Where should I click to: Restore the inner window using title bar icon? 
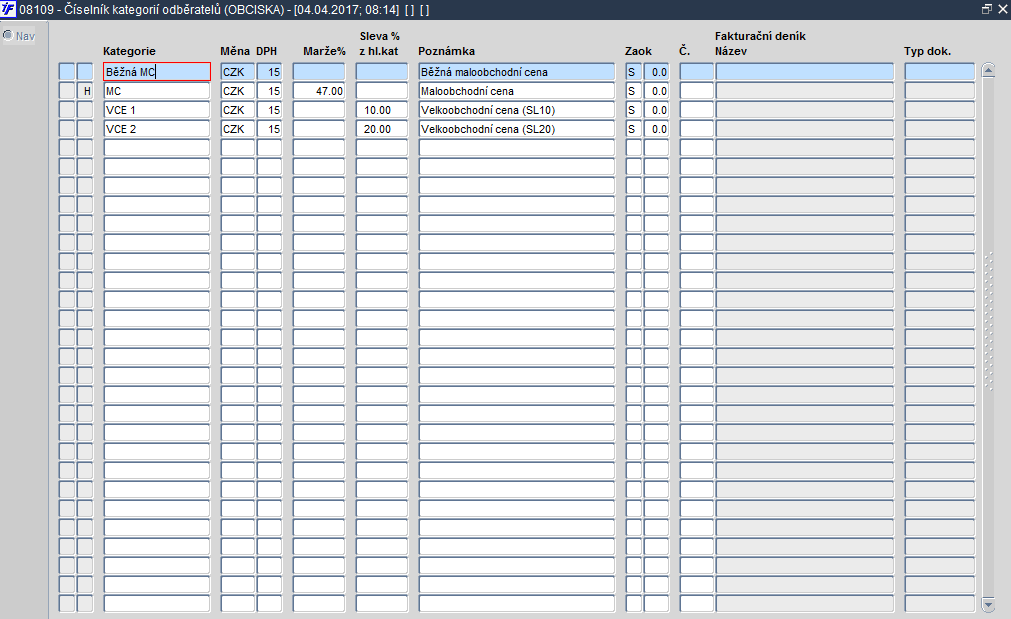tap(986, 9)
